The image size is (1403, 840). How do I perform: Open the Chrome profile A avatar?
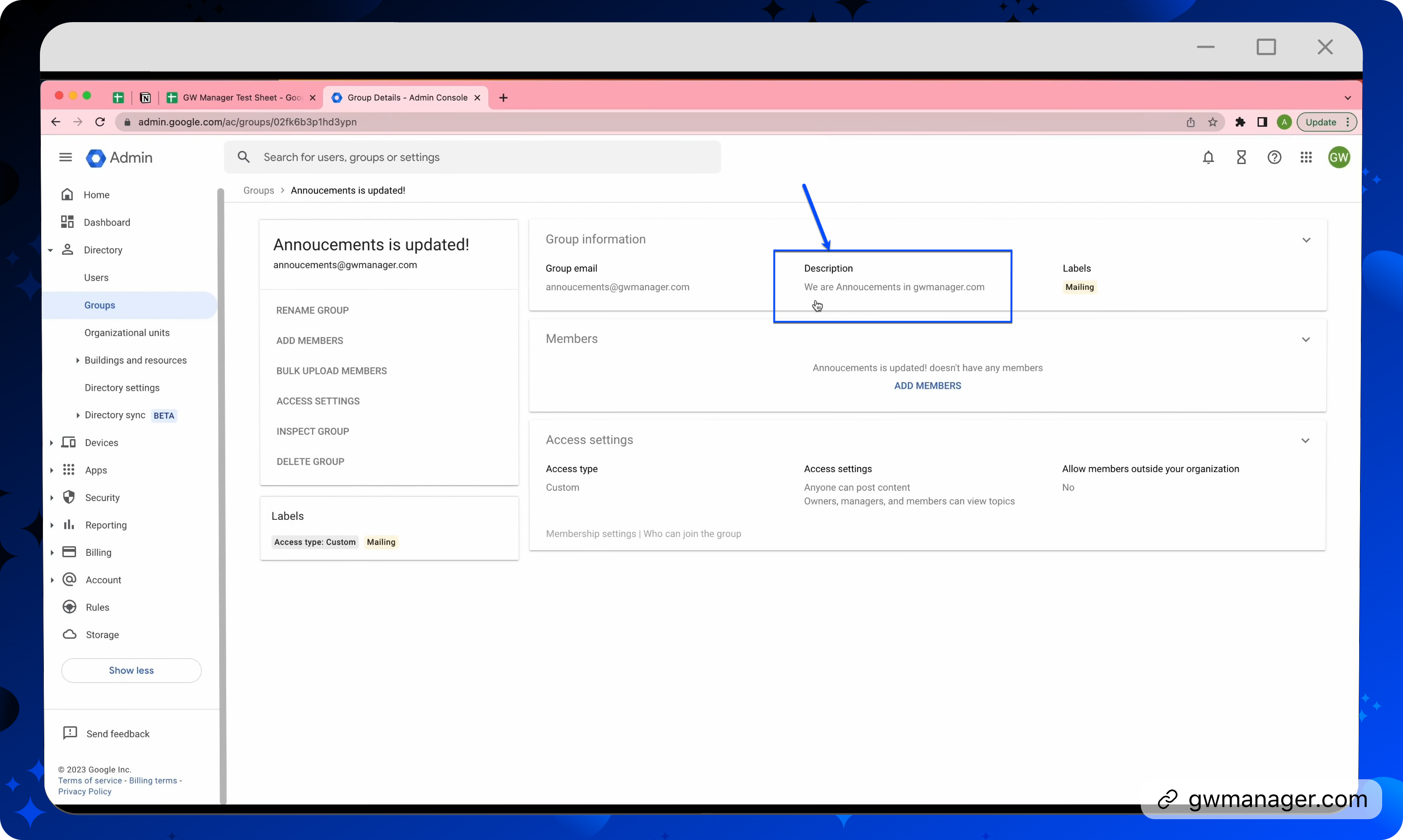tap(1284, 122)
